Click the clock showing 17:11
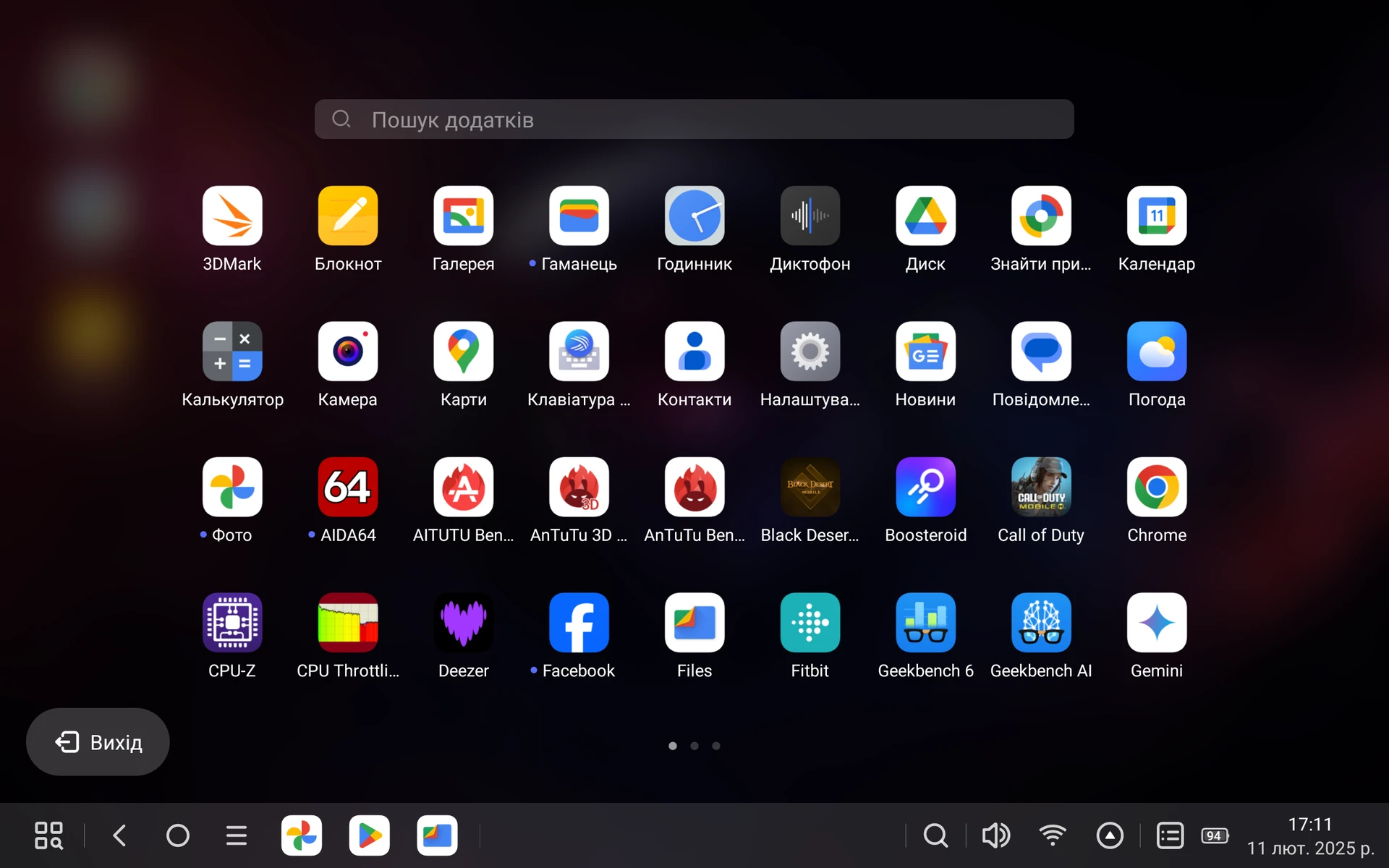The width and height of the screenshot is (1389, 868). tap(1310, 825)
